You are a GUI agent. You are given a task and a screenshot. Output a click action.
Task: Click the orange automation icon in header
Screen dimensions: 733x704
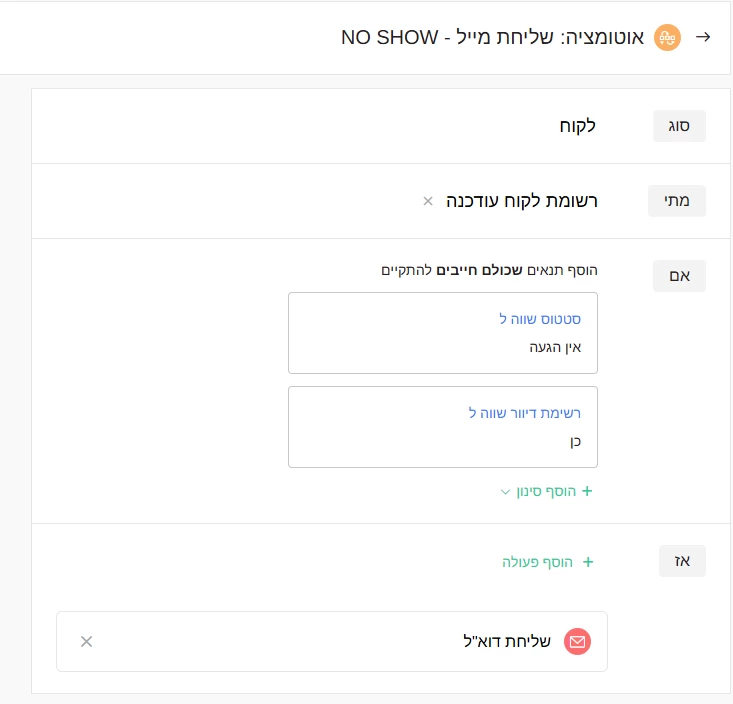pyautogui.click(x=666, y=38)
